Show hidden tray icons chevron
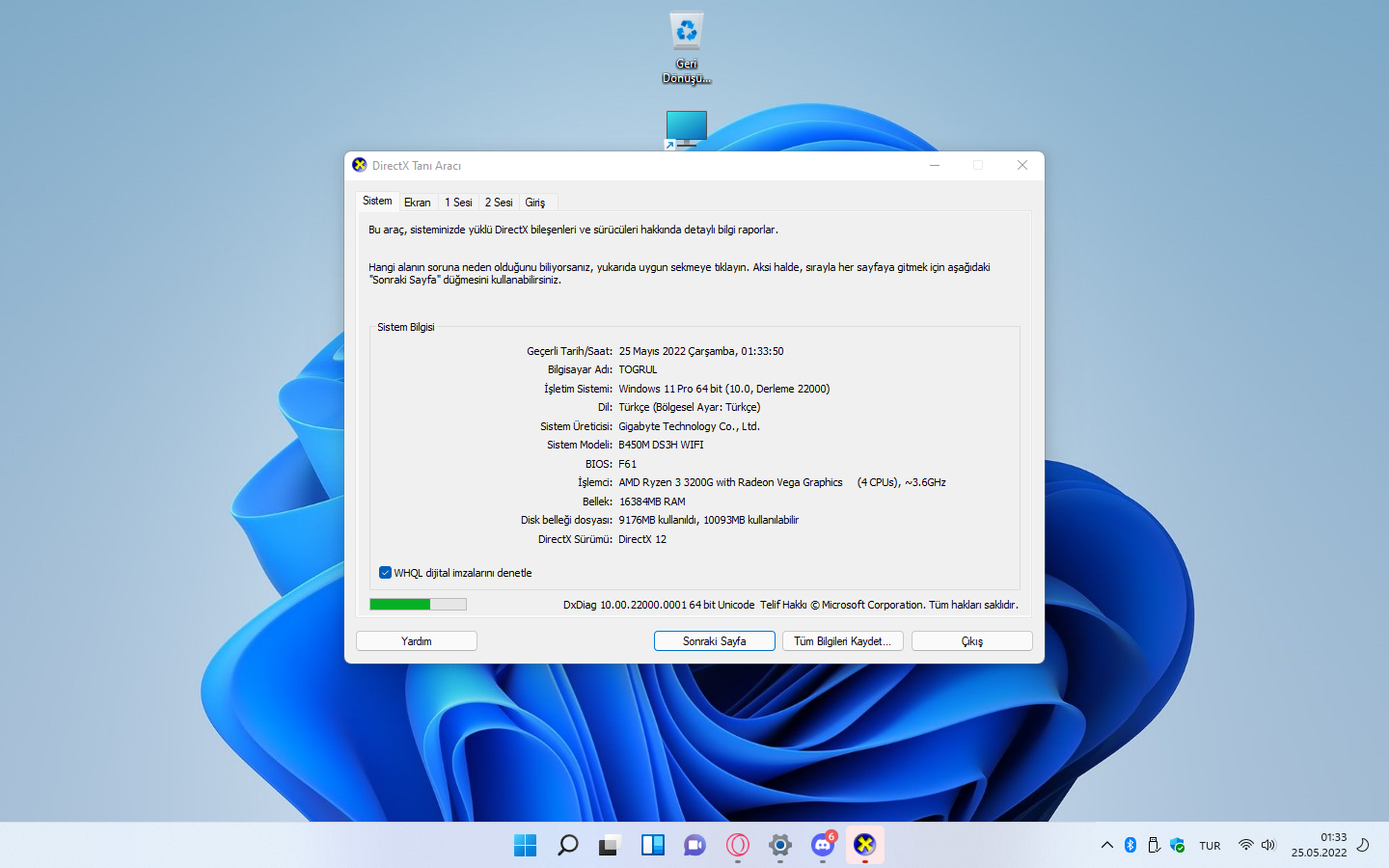The height and width of the screenshot is (868, 1389). point(1106,845)
